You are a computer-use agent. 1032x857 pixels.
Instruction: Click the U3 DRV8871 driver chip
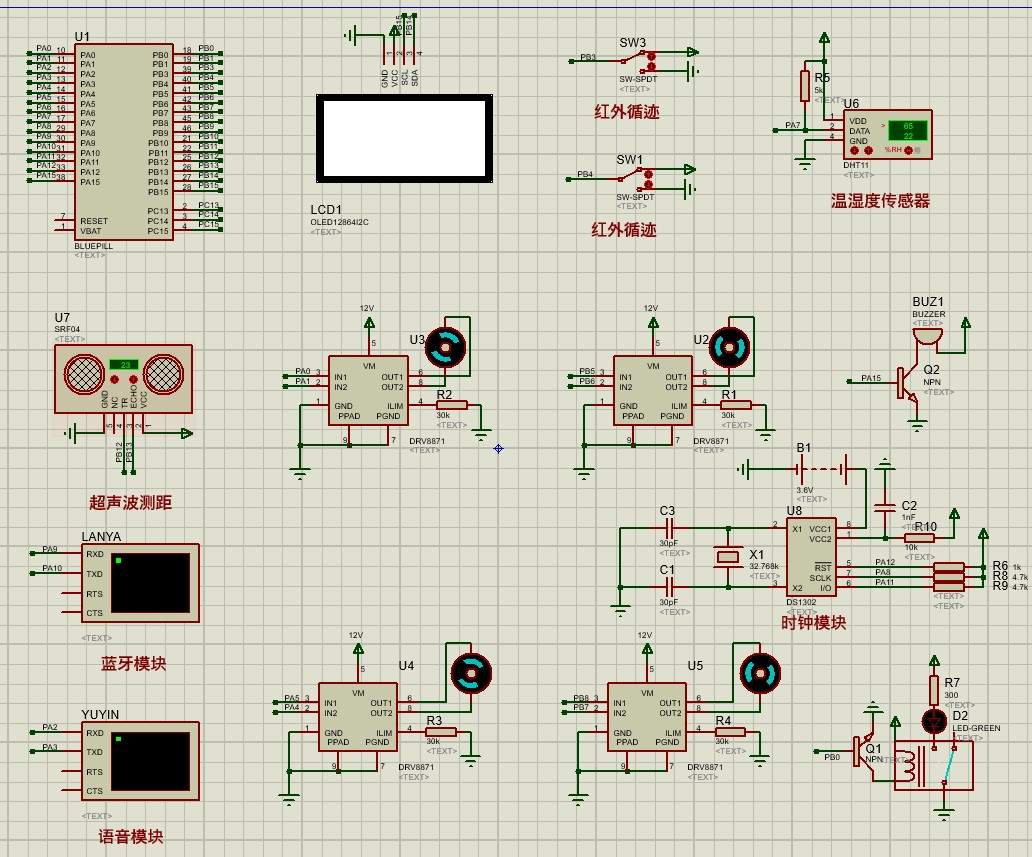coord(368,390)
